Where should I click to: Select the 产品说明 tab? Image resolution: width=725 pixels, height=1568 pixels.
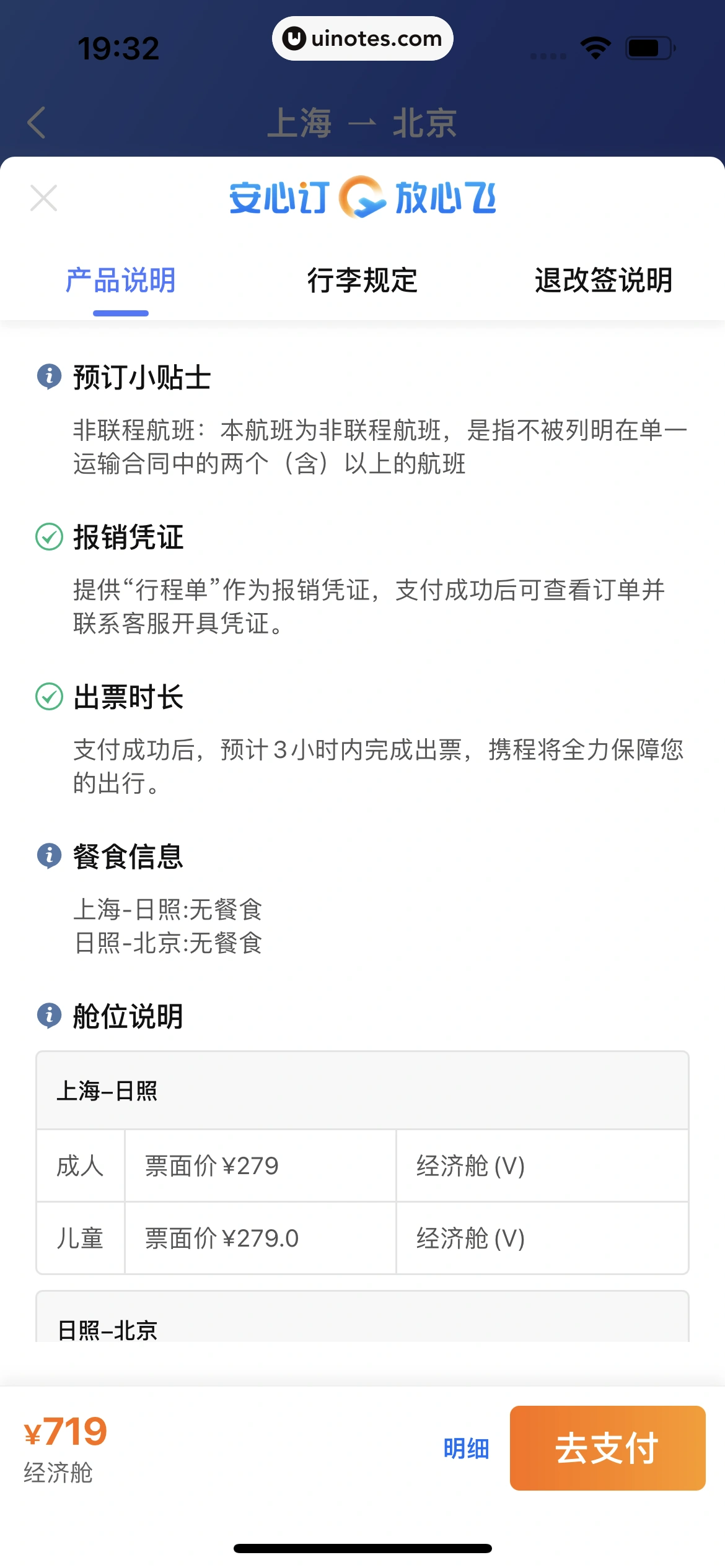click(x=121, y=281)
